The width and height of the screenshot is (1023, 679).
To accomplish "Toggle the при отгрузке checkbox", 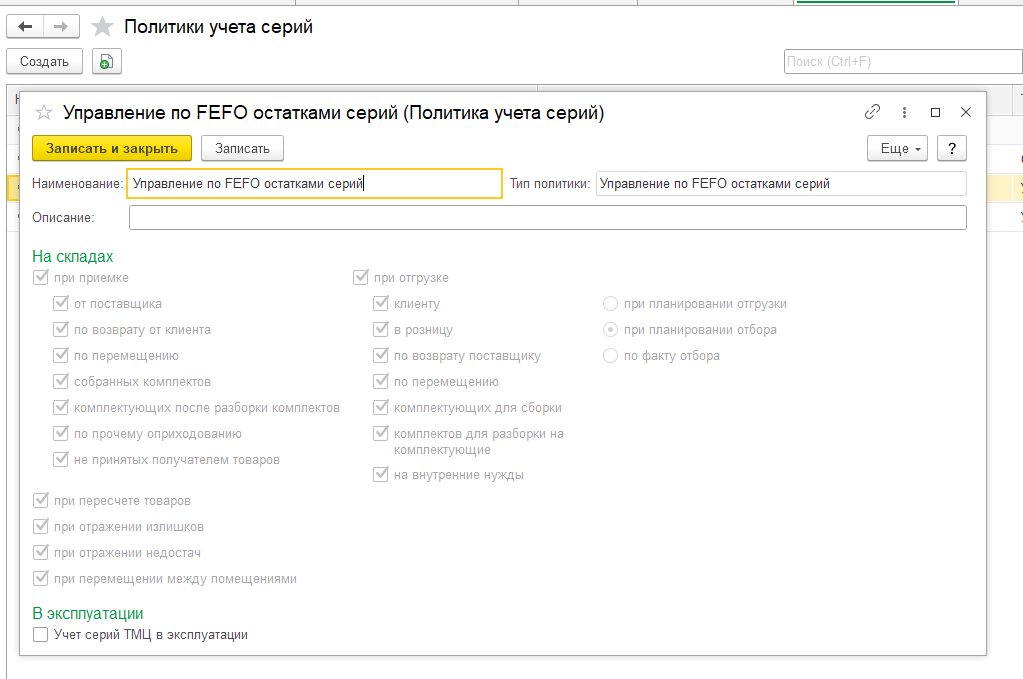I will click(x=361, y=278).
